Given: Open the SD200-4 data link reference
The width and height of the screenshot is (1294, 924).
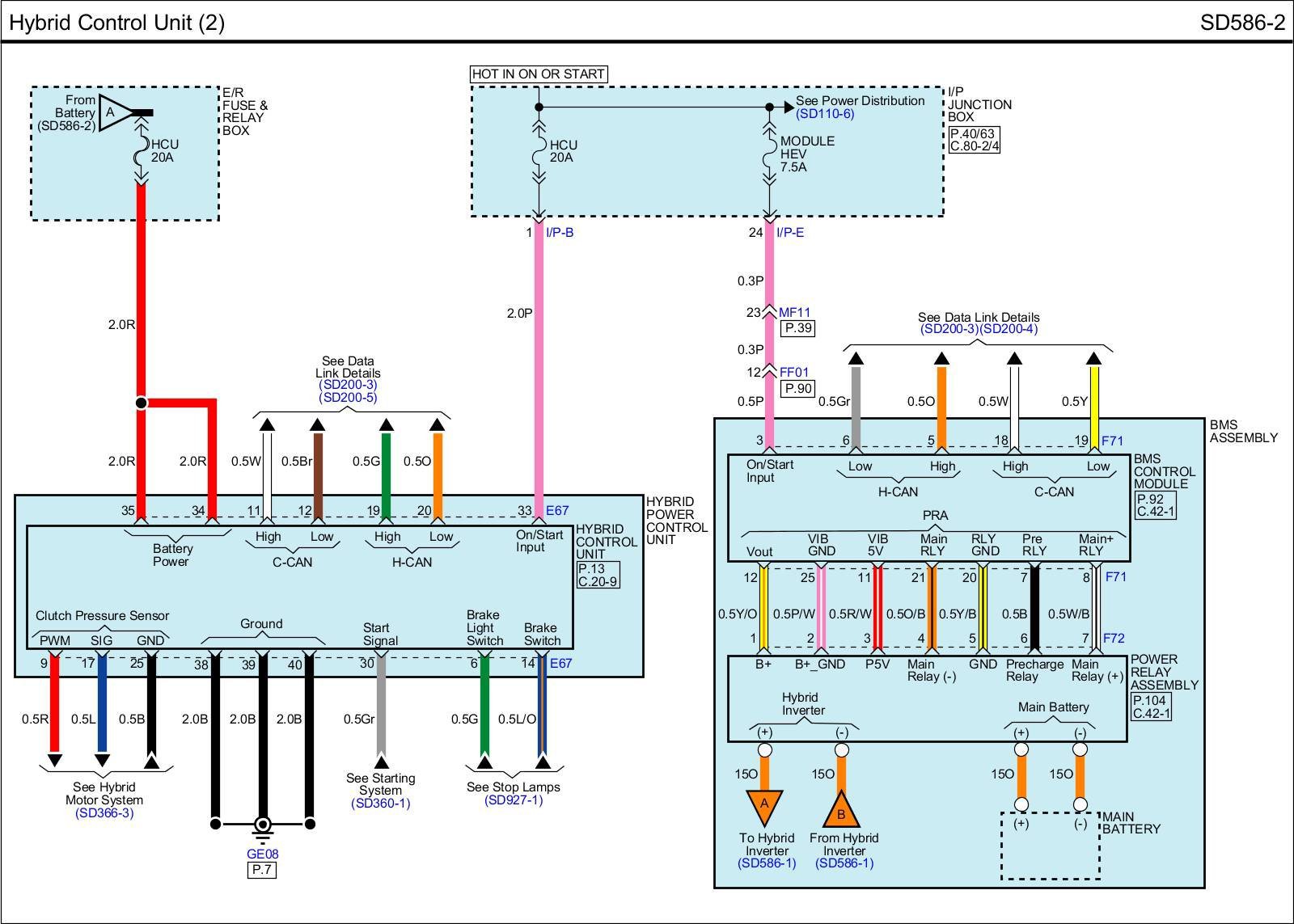Looking at the screenshot, I should pos(1009,329).
